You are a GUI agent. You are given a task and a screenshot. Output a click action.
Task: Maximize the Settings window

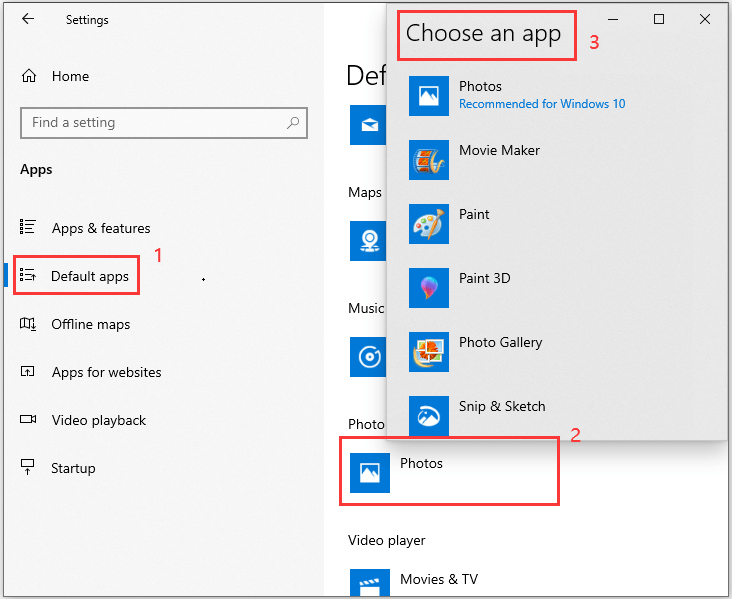pos(659,19)
